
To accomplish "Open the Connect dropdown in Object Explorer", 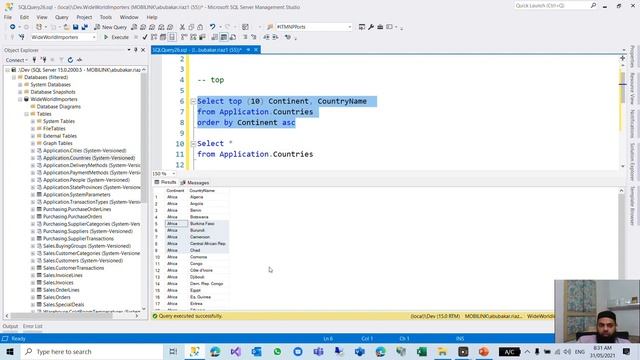I will [17, 60].
